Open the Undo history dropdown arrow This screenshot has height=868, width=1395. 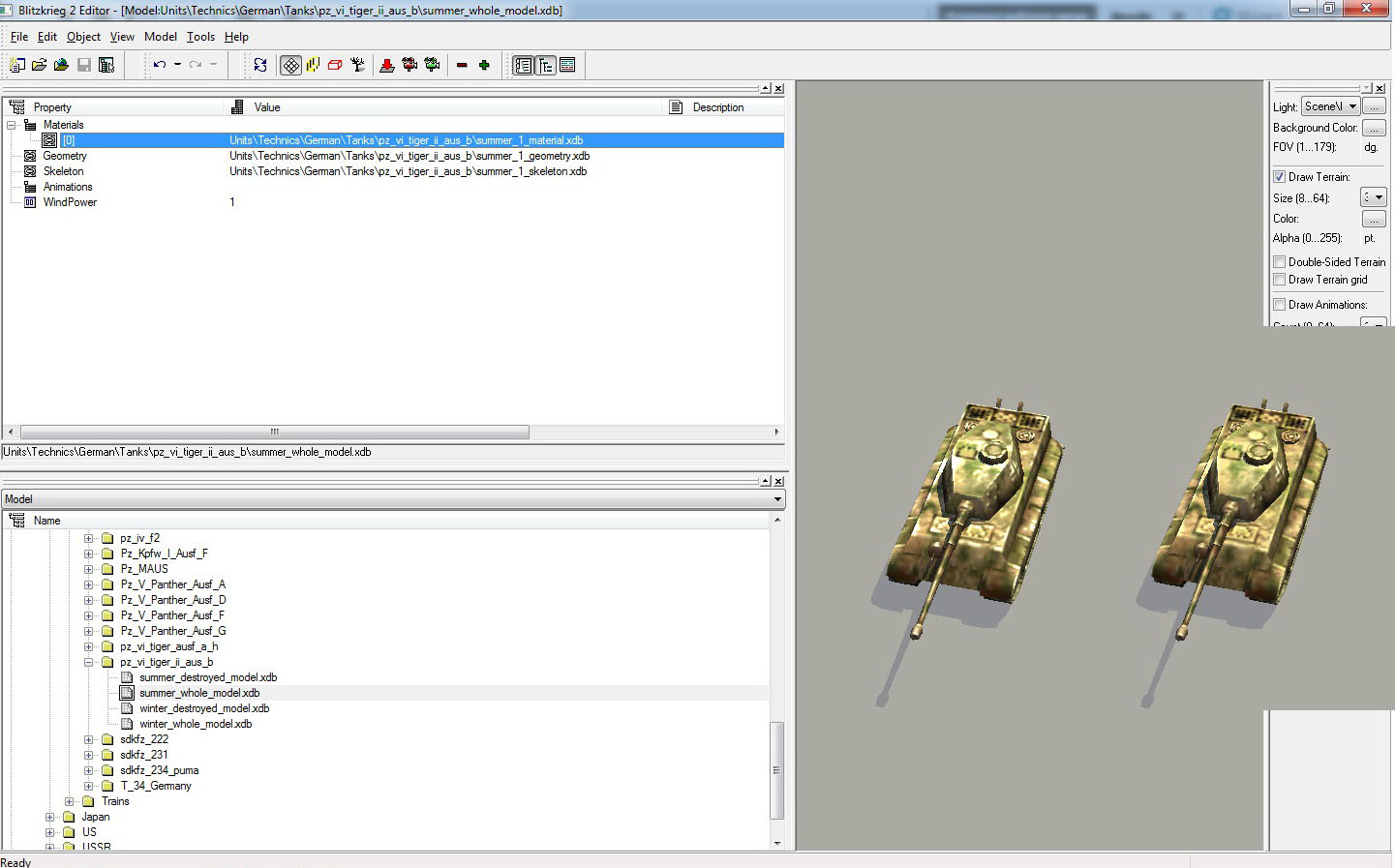[177, 65]
